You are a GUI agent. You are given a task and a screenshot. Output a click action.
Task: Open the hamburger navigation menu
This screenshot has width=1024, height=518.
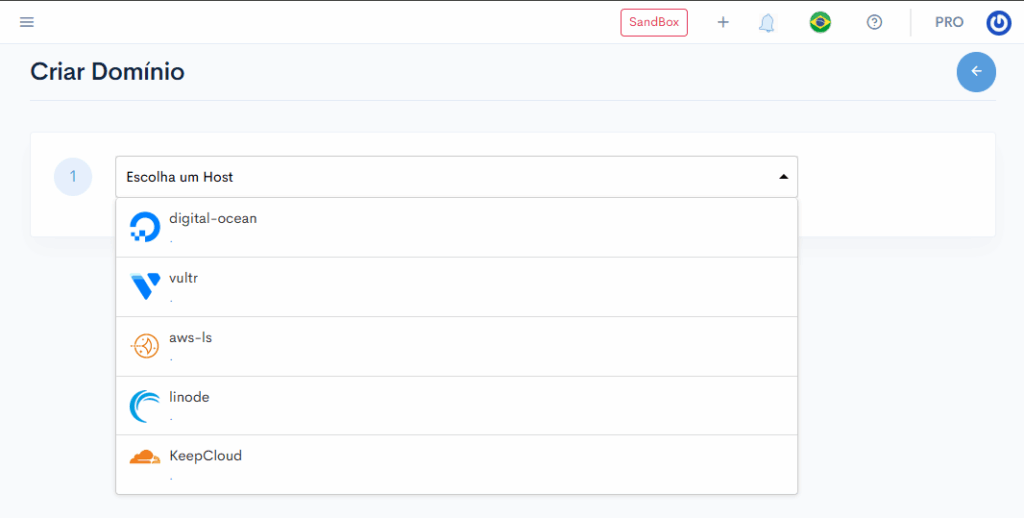[27, 22]
